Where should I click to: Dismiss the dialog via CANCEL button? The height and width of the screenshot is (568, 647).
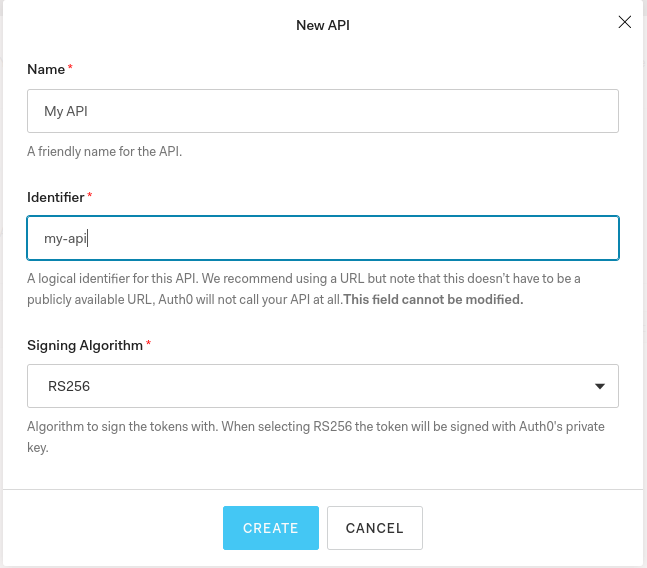375,528
